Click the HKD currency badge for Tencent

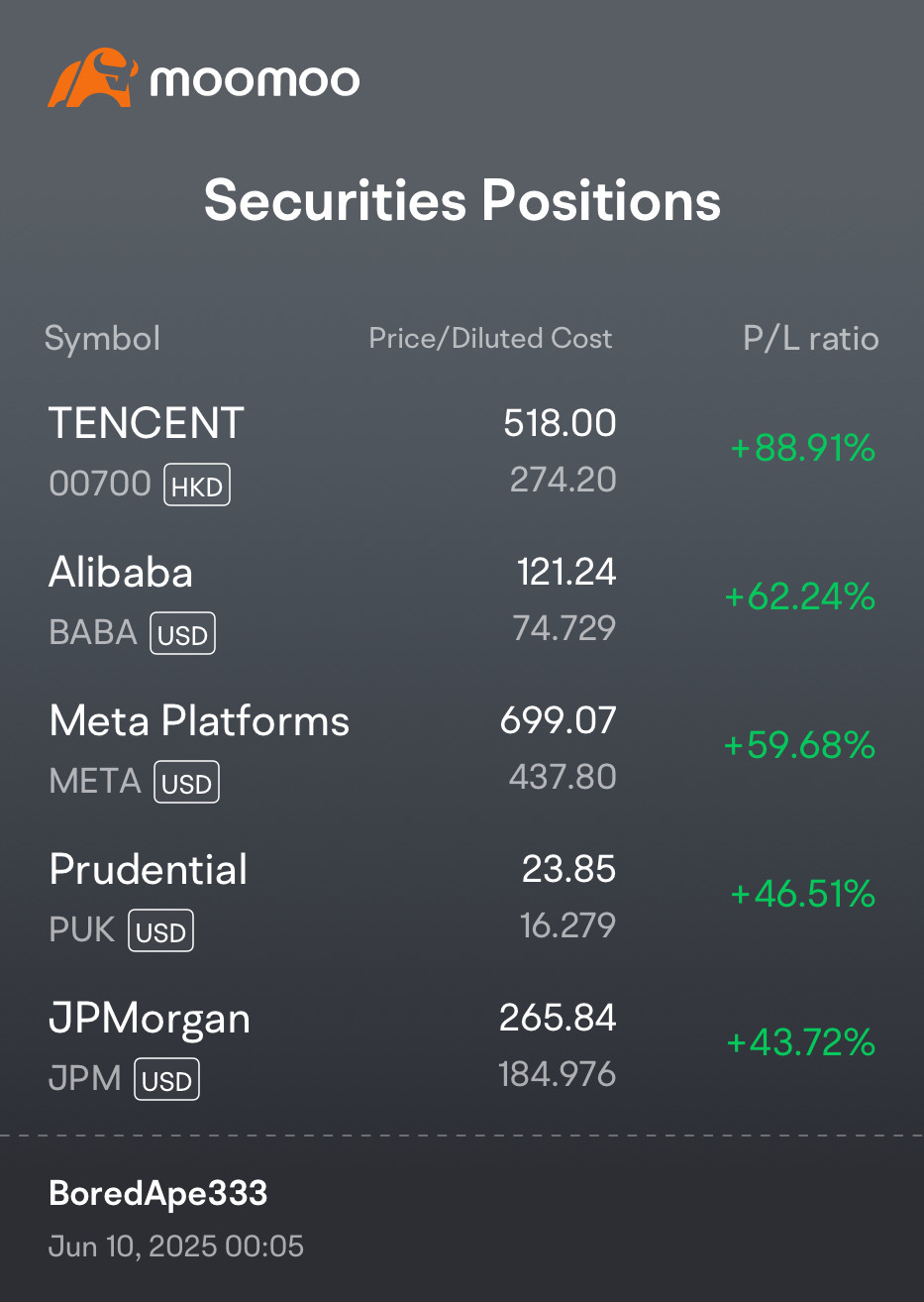point(197,486)
